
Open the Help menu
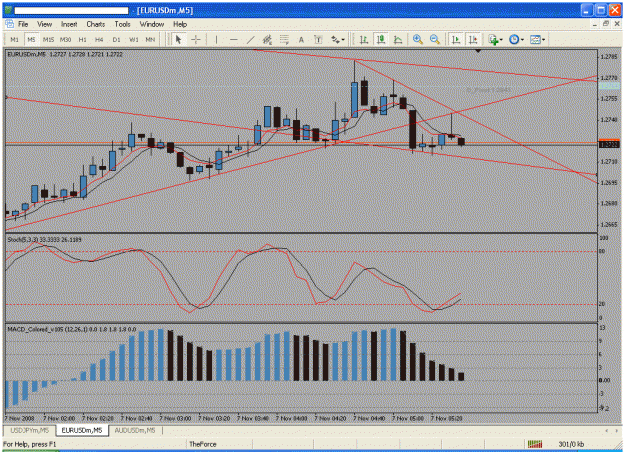pyautogui.click(x=180, y=24)
